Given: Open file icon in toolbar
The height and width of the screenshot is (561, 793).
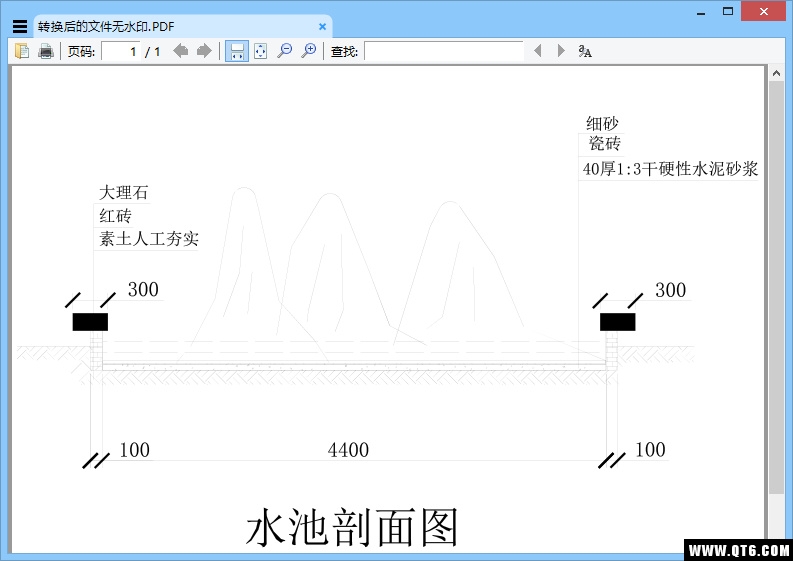Looking at the screenshot, I should pyautogui.click(x=22, y=51).
